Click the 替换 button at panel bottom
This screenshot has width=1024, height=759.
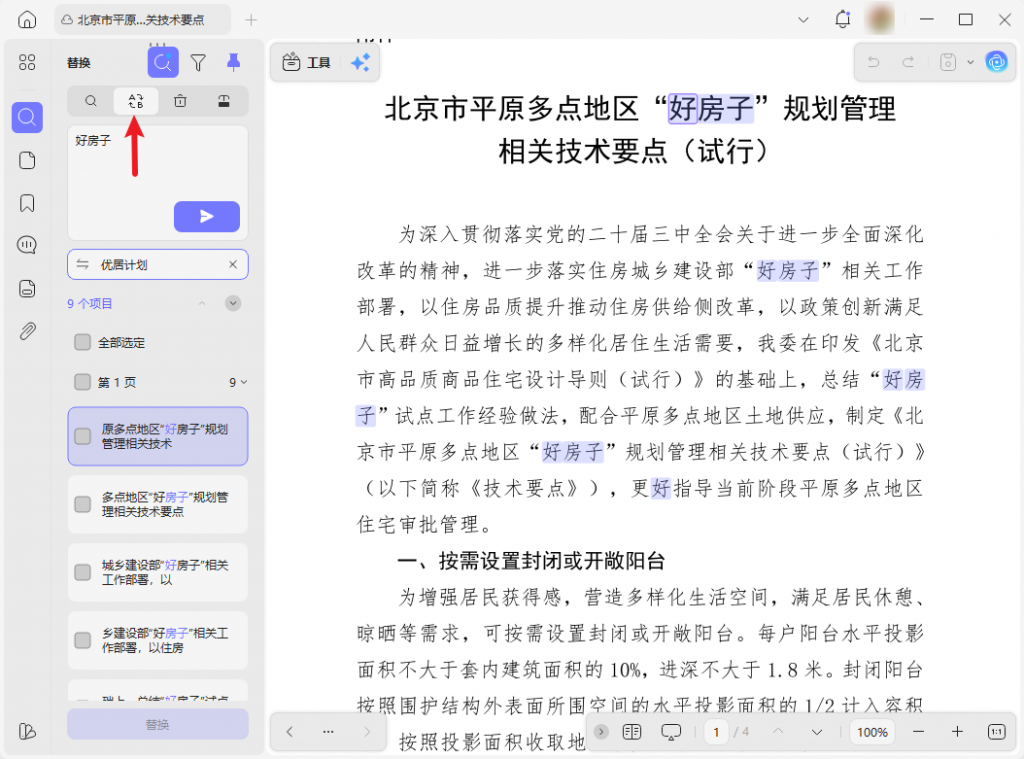pos(158,724)
